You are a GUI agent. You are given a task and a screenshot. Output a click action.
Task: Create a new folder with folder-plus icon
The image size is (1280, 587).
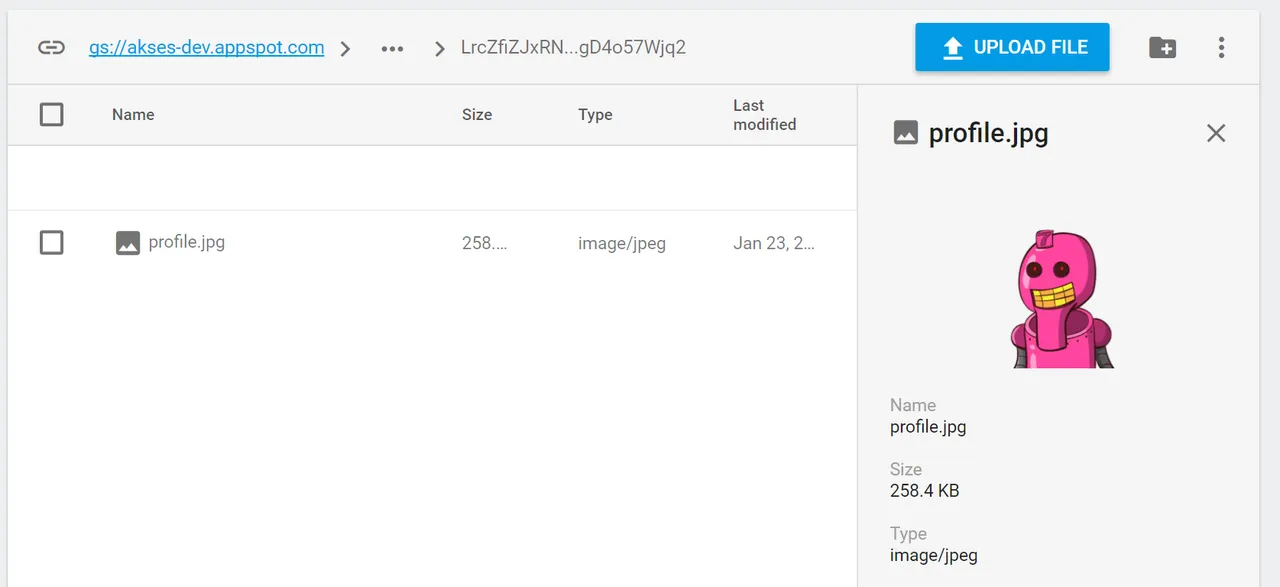click(x=1162, y=47)
